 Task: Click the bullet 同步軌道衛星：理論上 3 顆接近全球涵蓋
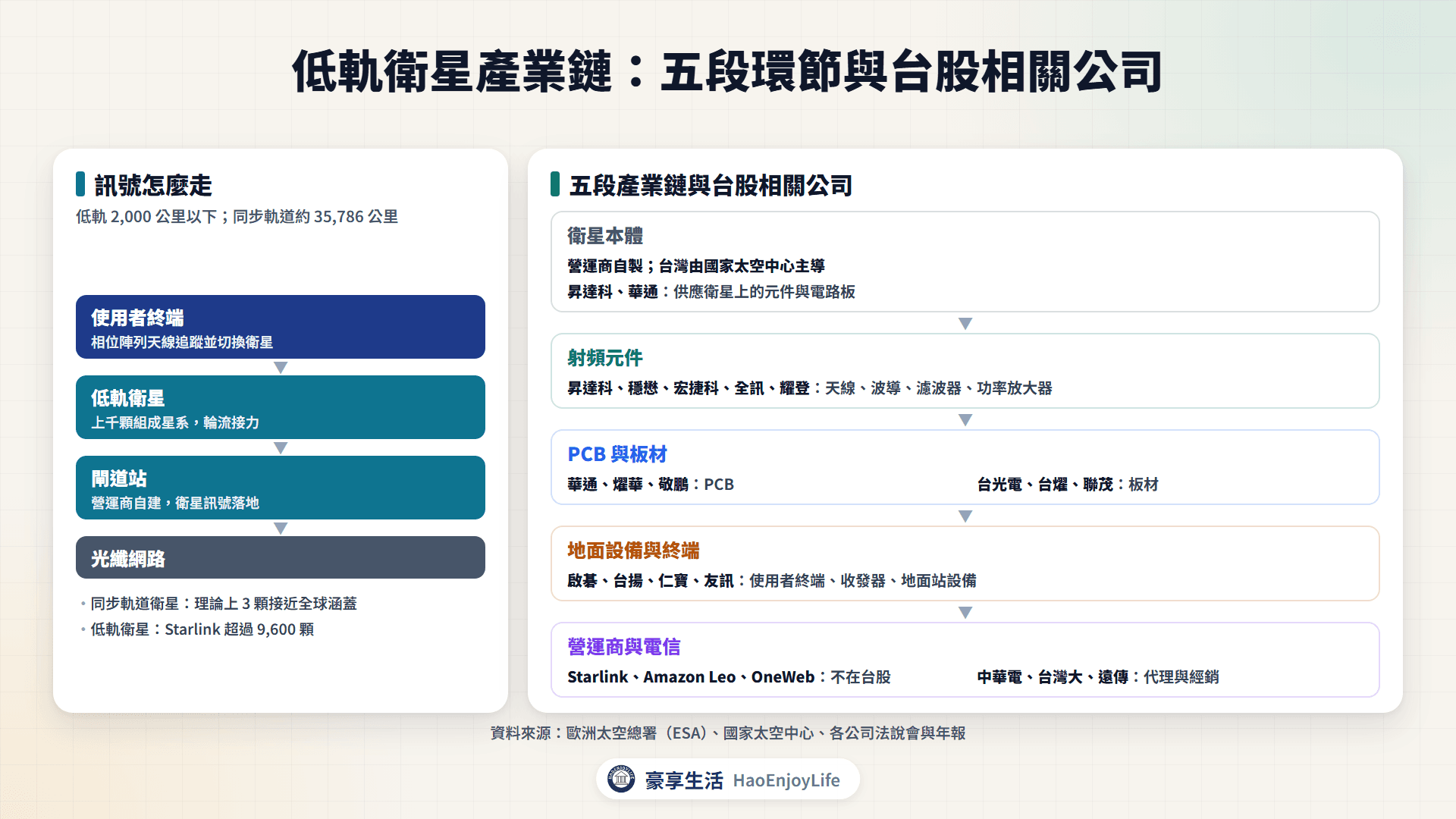pos(224,604)
